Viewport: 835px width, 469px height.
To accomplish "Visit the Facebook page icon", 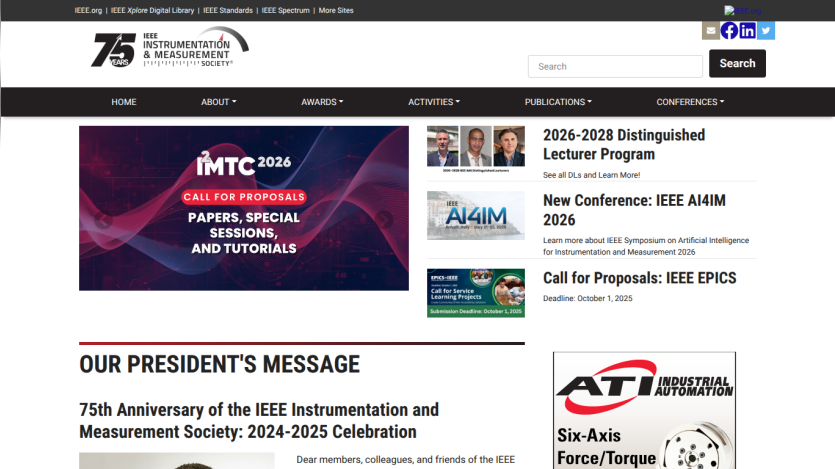I will (729, 31).
